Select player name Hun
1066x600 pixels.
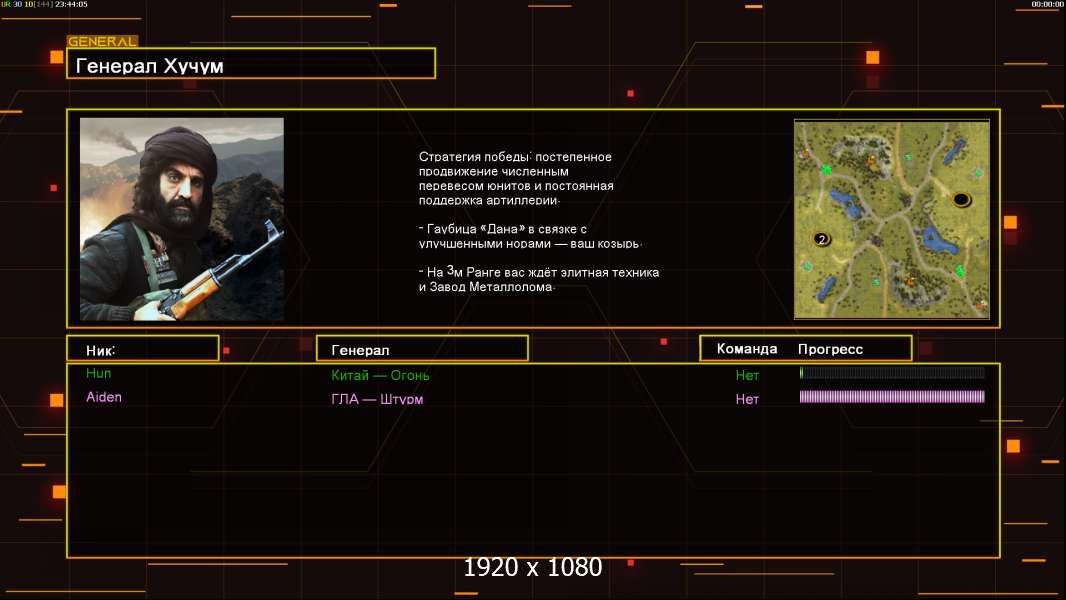(x=99, y=373)
